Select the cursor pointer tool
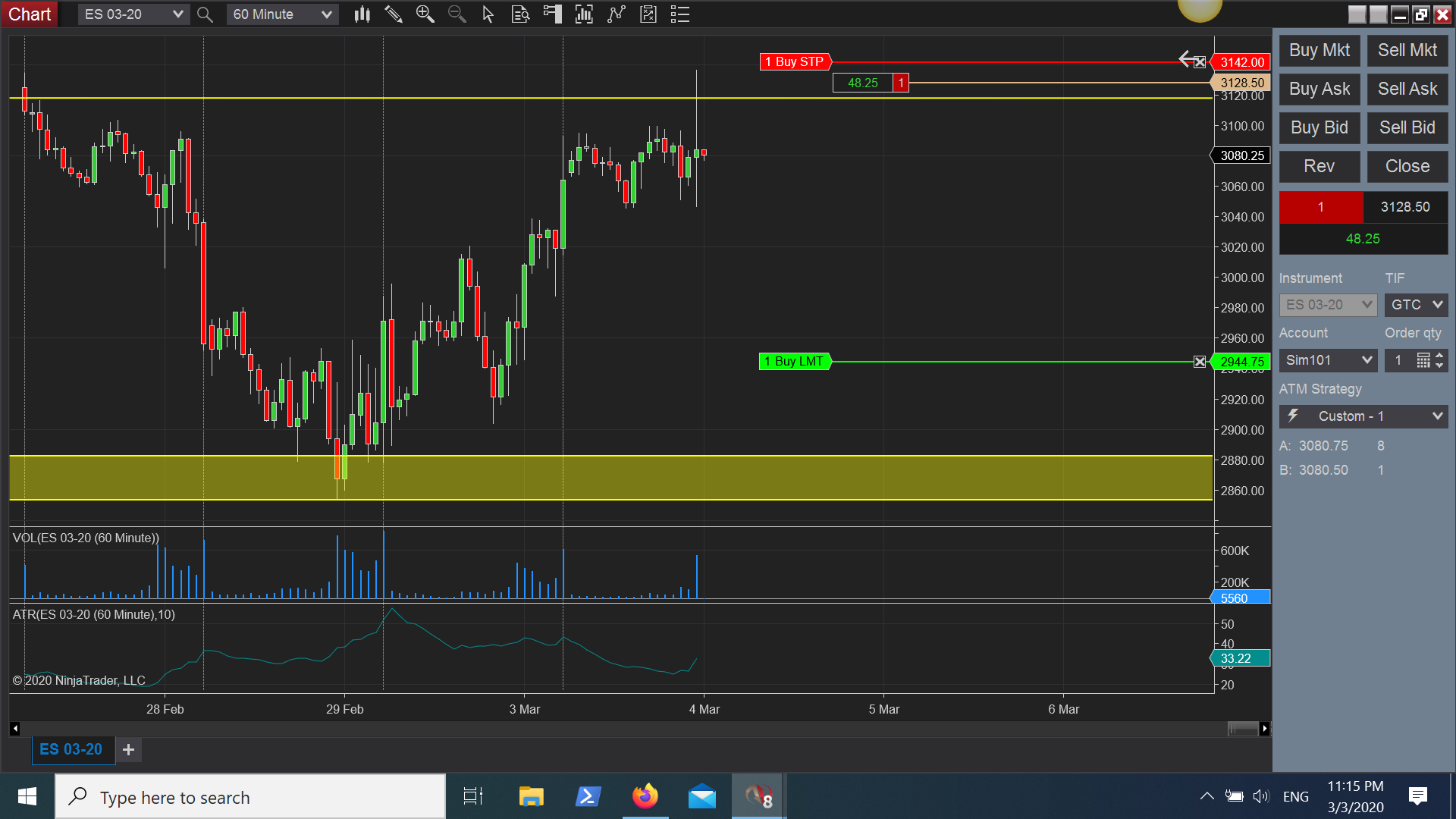 coord(488,14)
